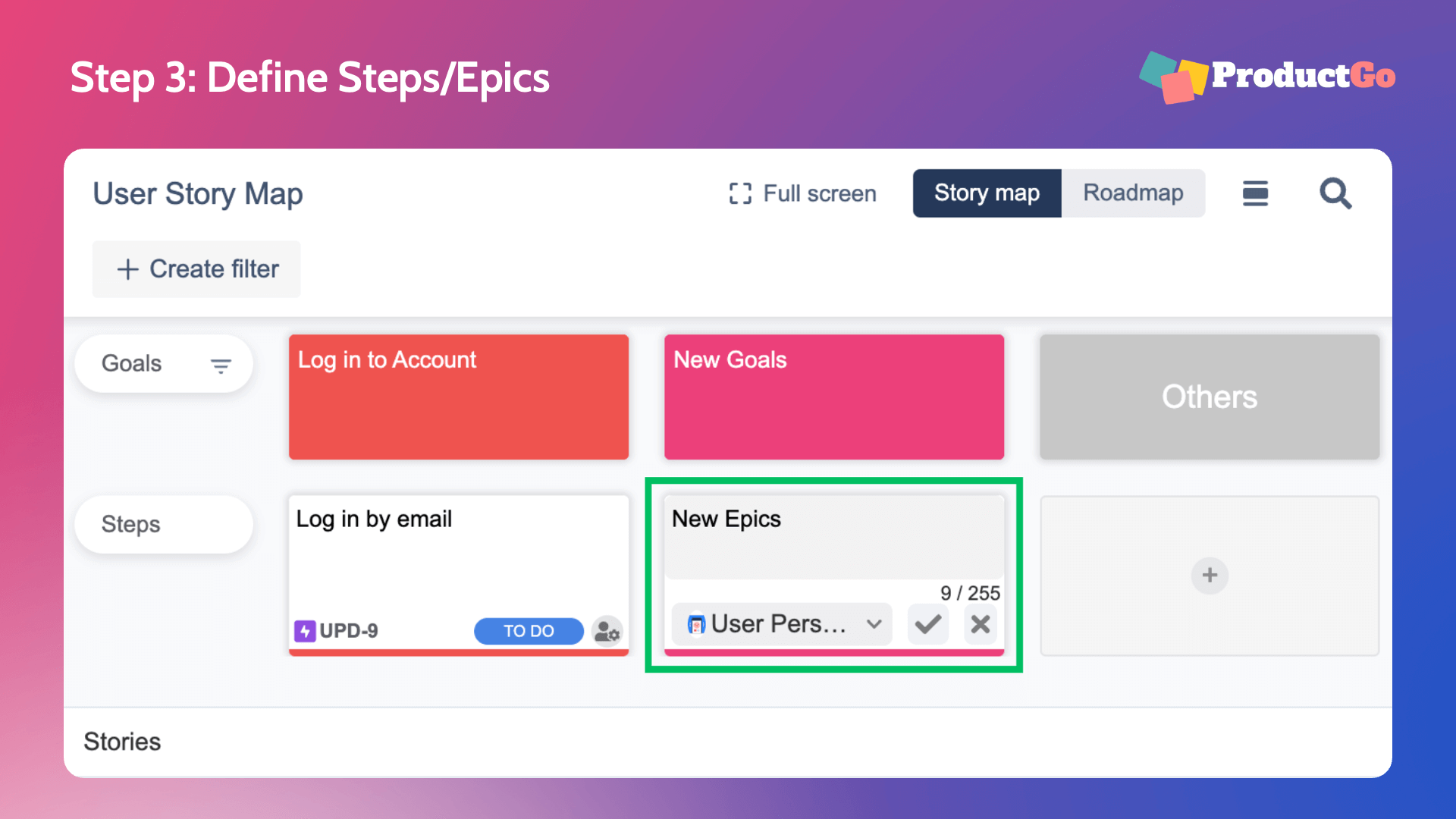Open the Log in by email step card
1456x819 pixels.
coord(459,576)
